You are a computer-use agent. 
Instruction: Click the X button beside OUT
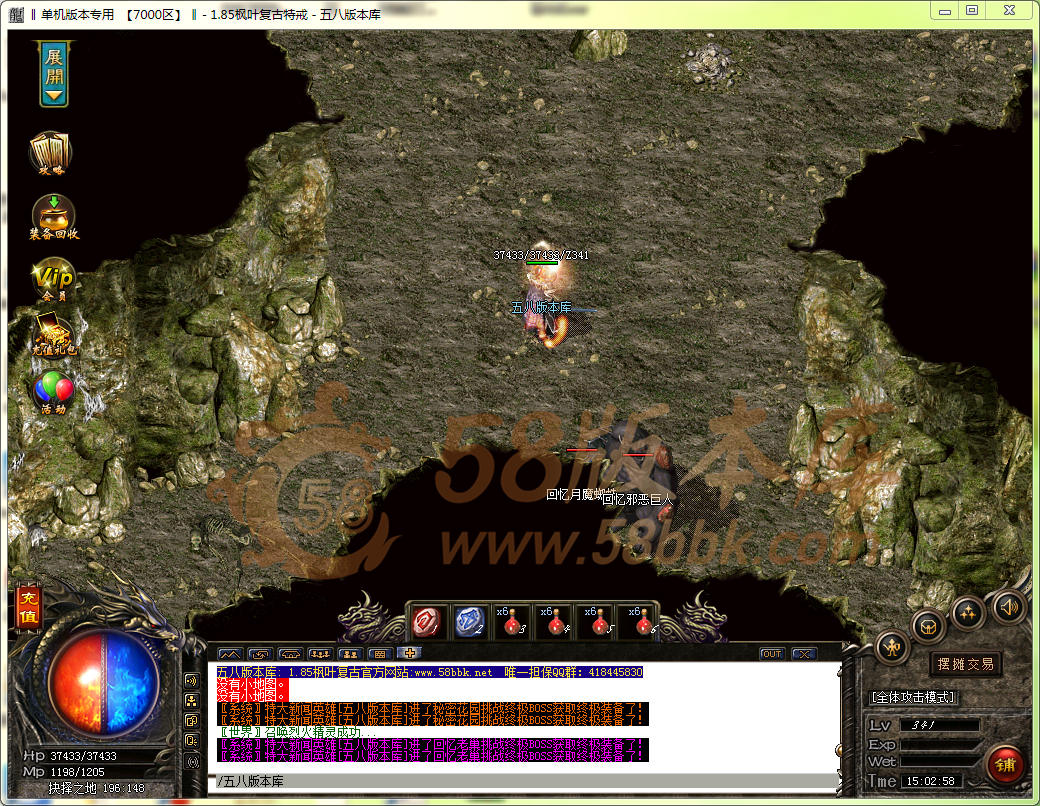(804, 654)
